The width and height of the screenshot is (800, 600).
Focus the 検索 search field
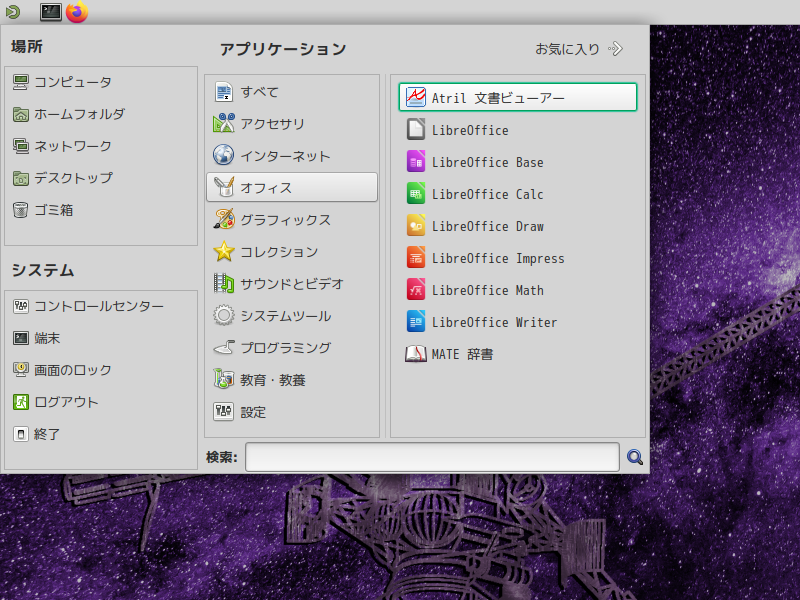[432, 457]
